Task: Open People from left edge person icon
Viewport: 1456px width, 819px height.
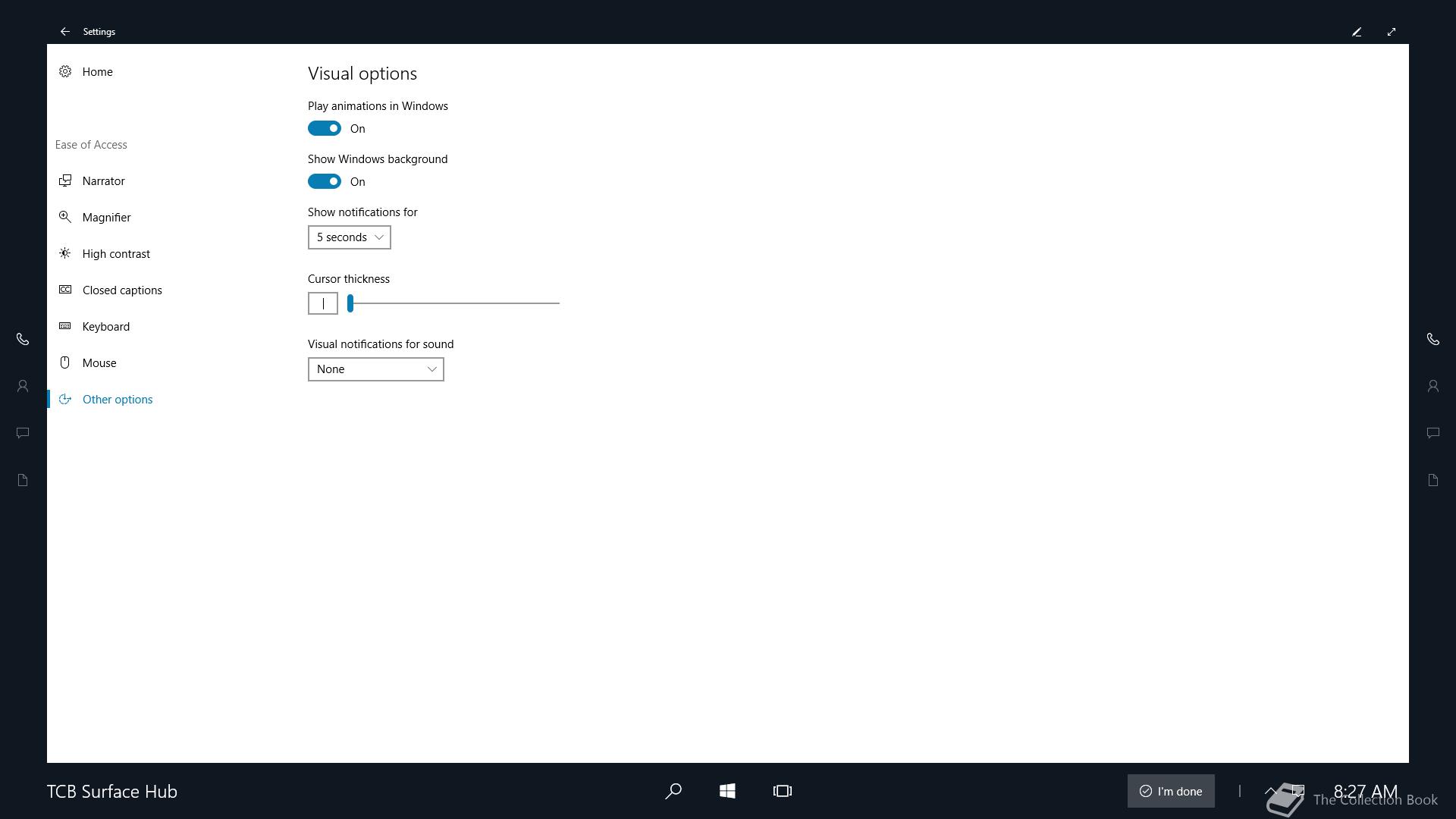Action: (x=23, y=386)
